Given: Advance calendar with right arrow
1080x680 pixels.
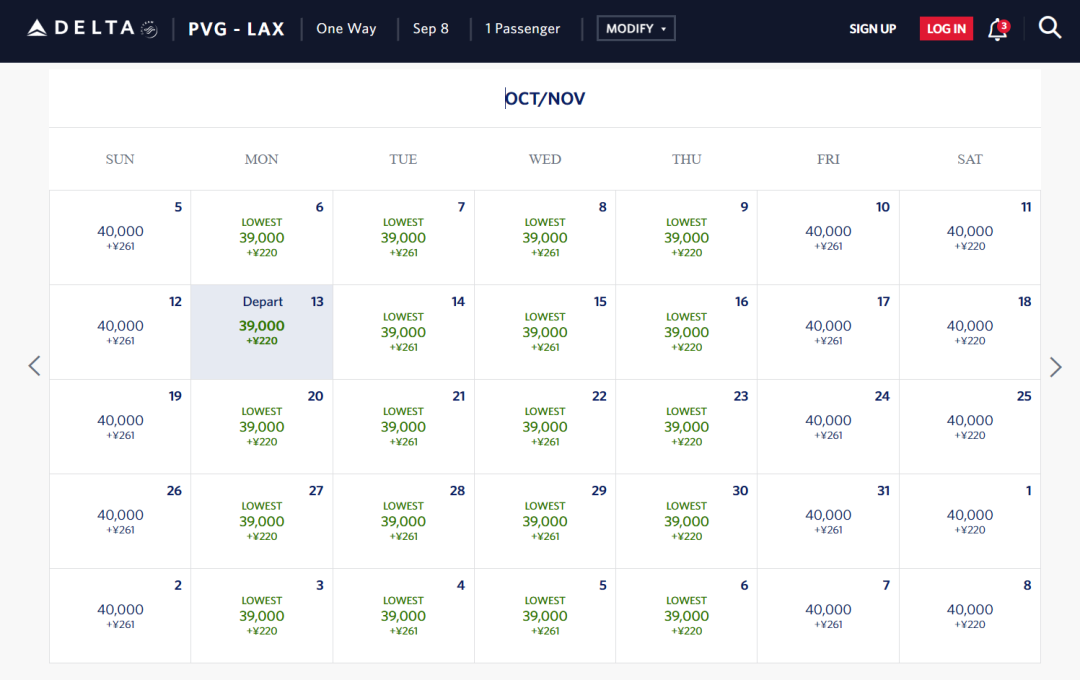Looking at the screenshot, I should (1055, 367).
